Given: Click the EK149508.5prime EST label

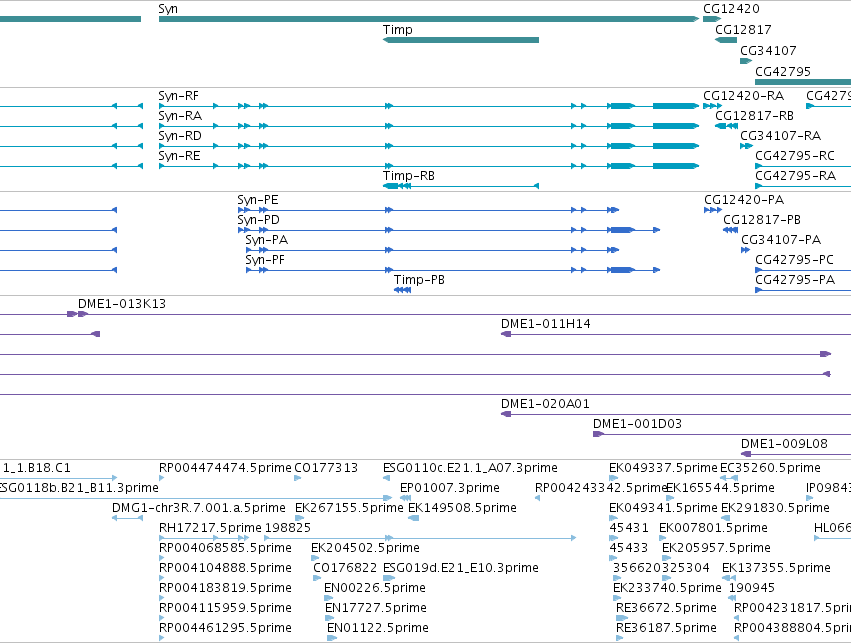Looking at the screenshot, I should [462, 508].
